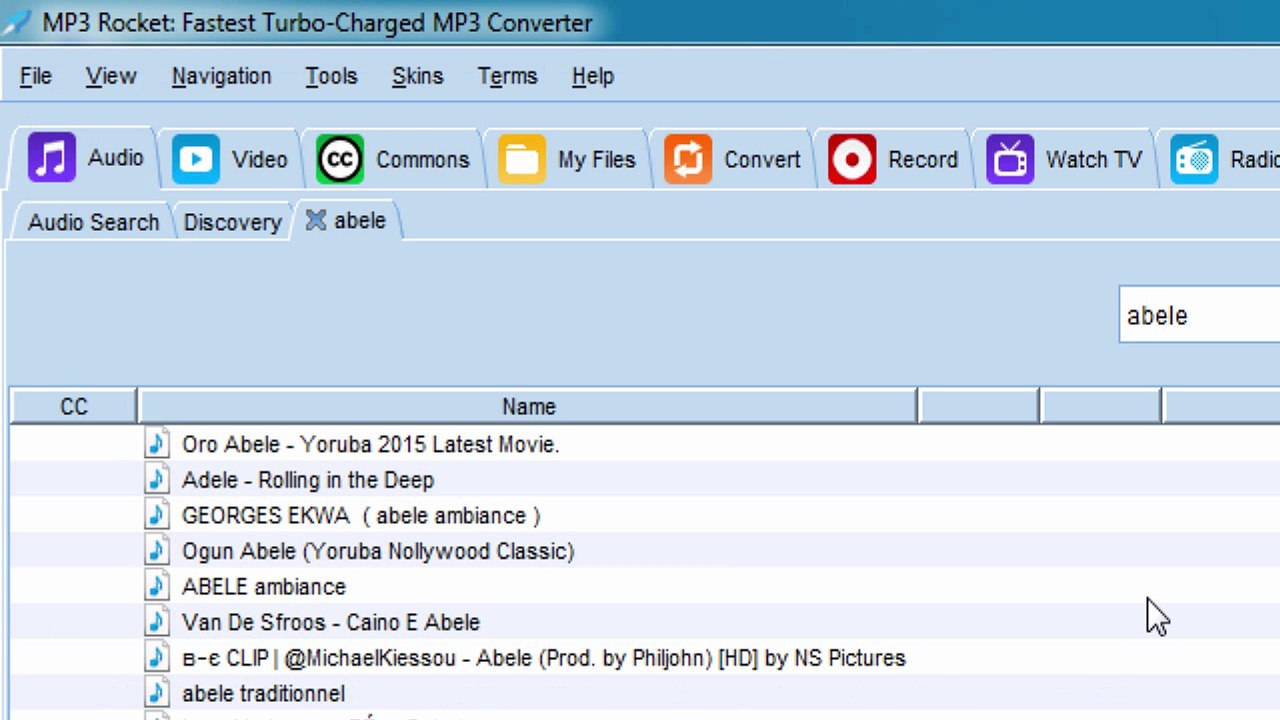
Task: Click the search field containing abele
Action: (x=1200, y=315)
